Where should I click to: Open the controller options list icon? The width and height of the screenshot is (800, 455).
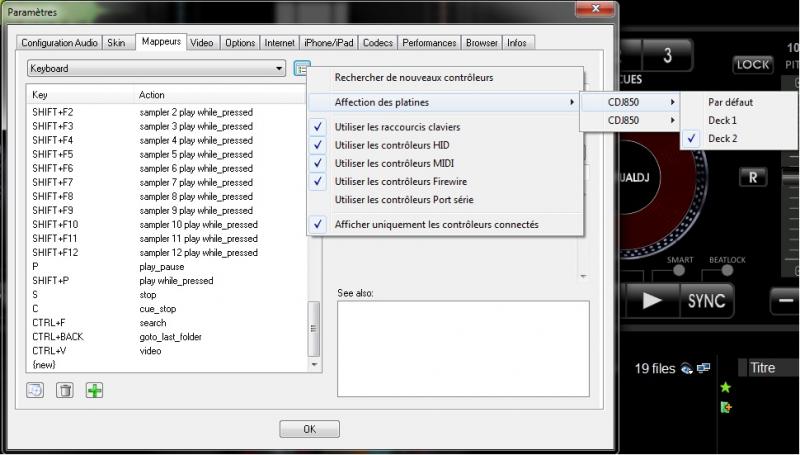coord(302,68)
